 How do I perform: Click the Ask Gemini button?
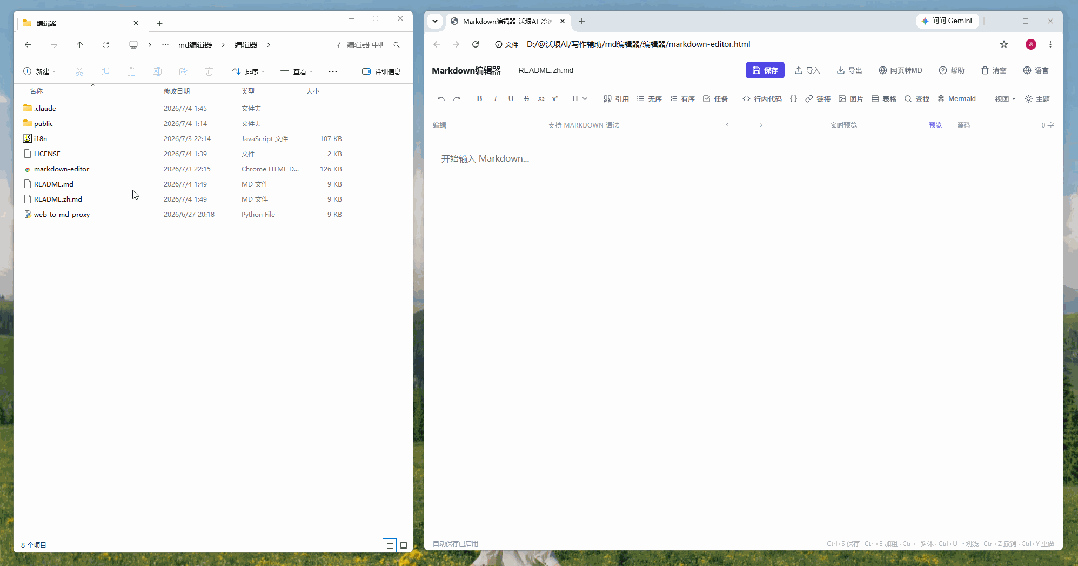[x=947, y=21]
